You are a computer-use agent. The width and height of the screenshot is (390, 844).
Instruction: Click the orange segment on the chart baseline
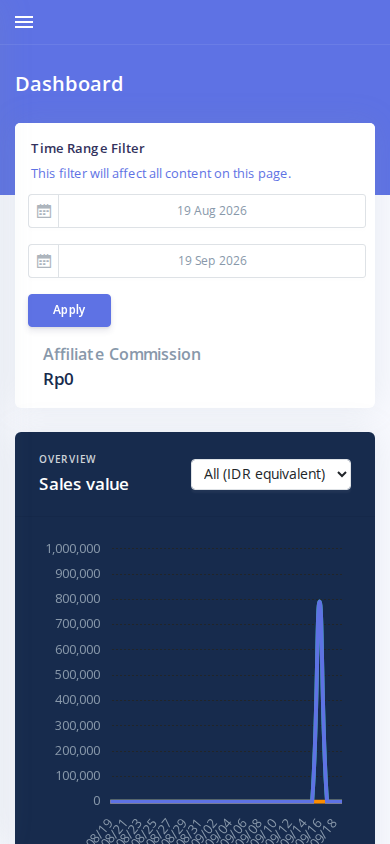tap(320, 801)
